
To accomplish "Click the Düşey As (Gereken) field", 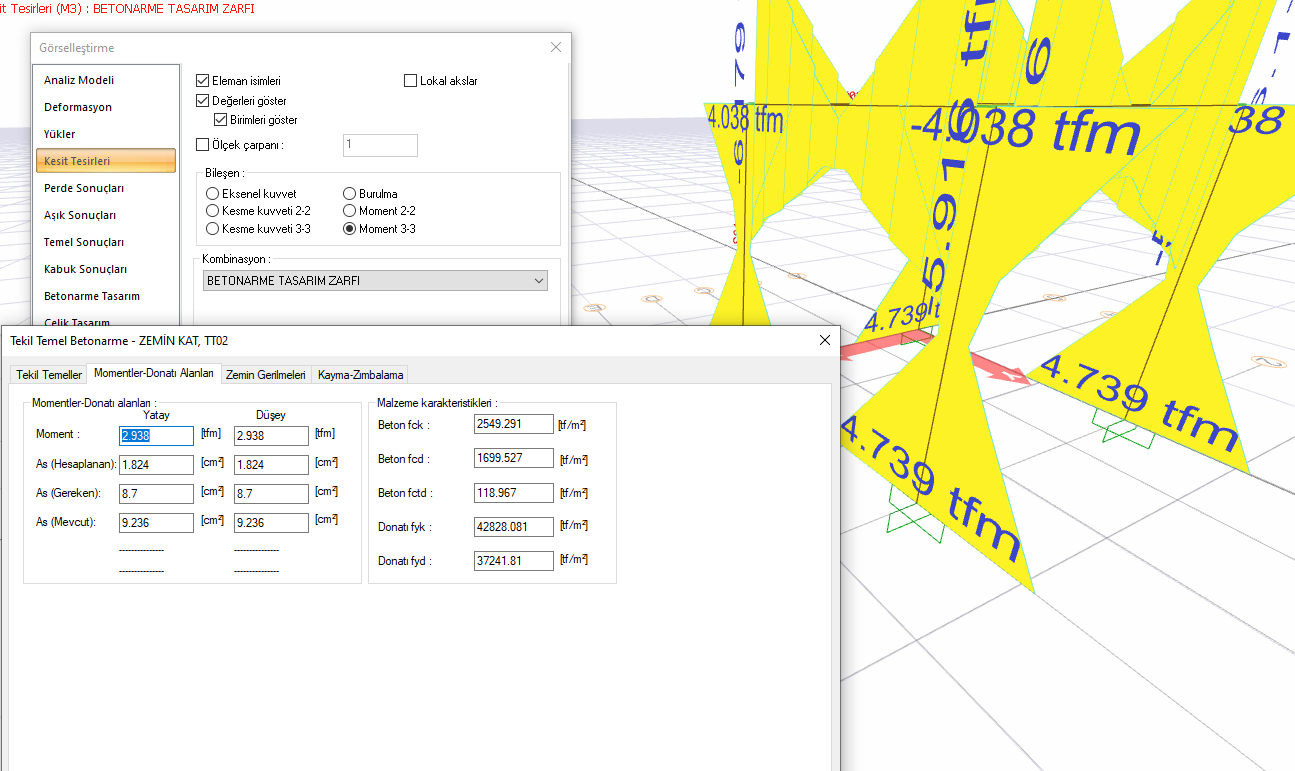I will coord(271,494).
